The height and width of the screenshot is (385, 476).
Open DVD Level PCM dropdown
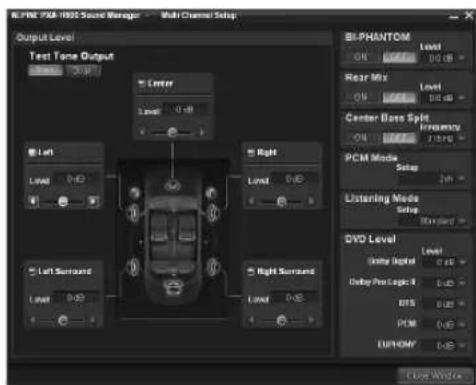[x=462, y=324]
